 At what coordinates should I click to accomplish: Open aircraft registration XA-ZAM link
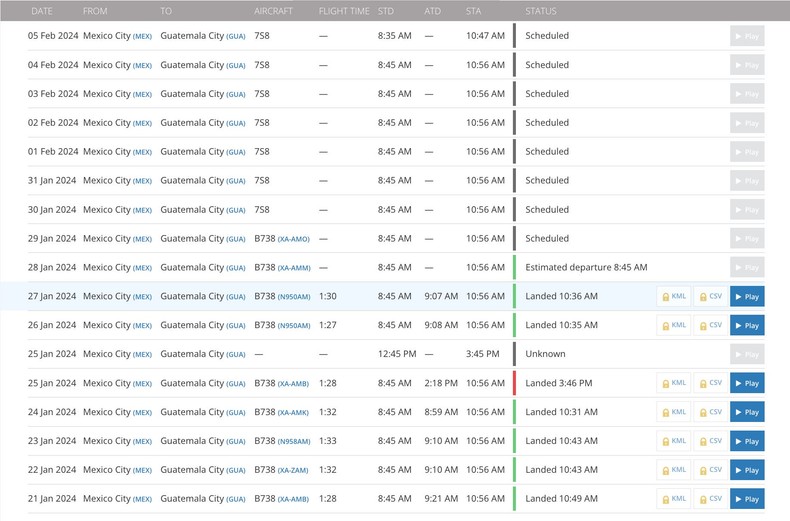tap(294, 470)
